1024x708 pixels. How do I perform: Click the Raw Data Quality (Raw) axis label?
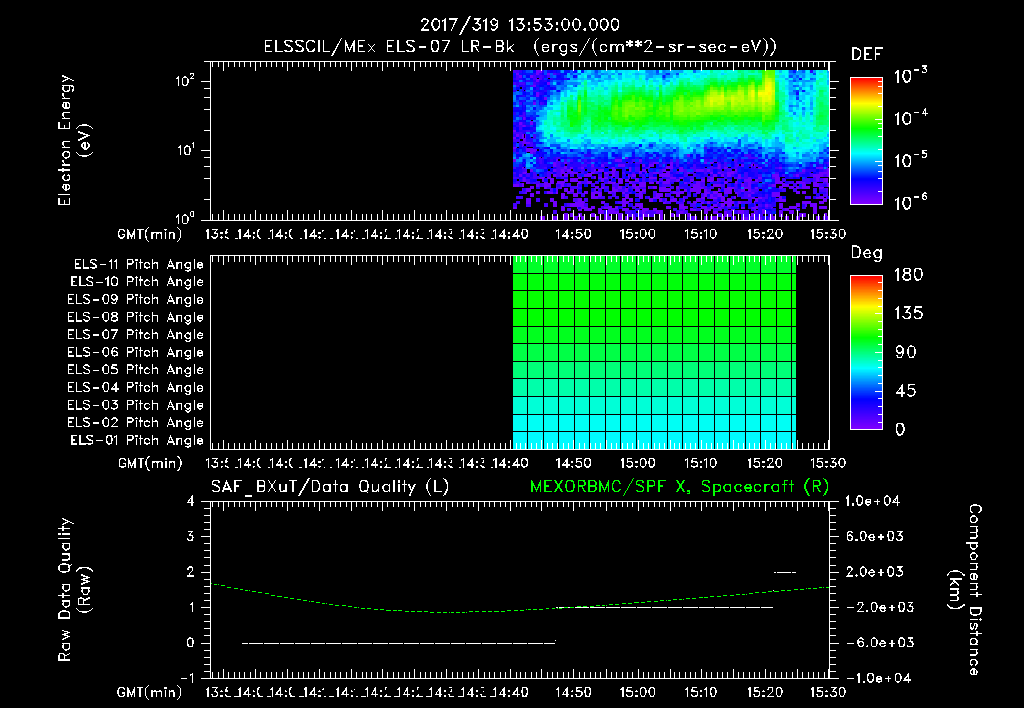(74, 589)
